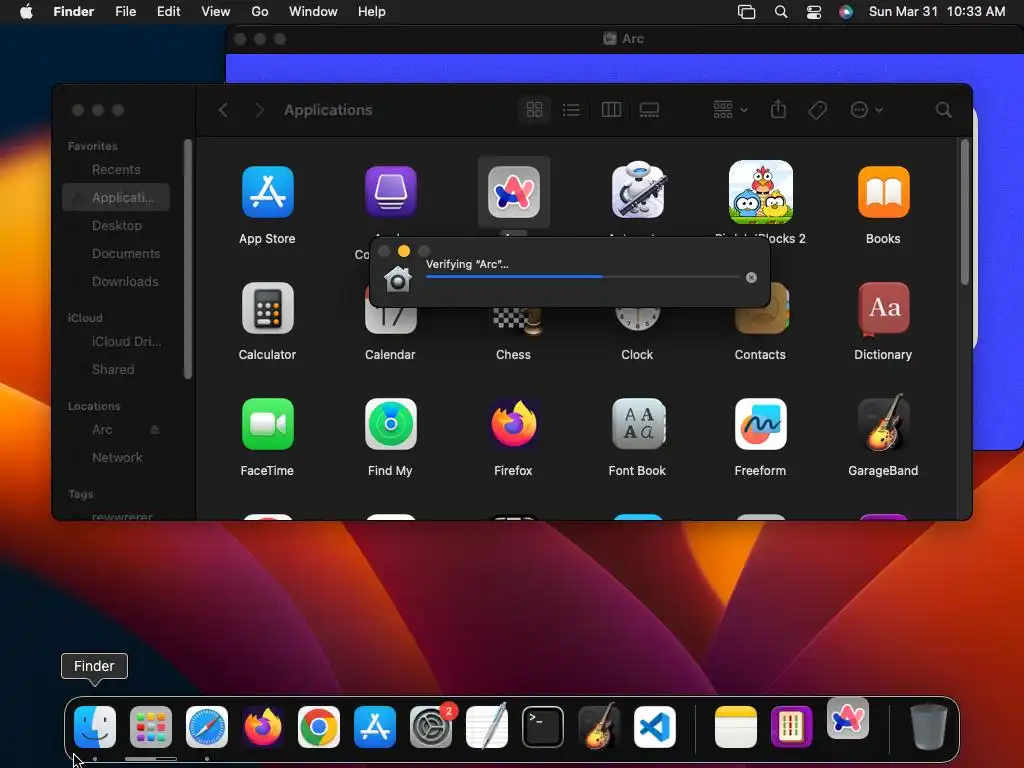Select Downloads in the sidebar
Viewport: 1024px width, 768px height.
[x=116, y=281]
